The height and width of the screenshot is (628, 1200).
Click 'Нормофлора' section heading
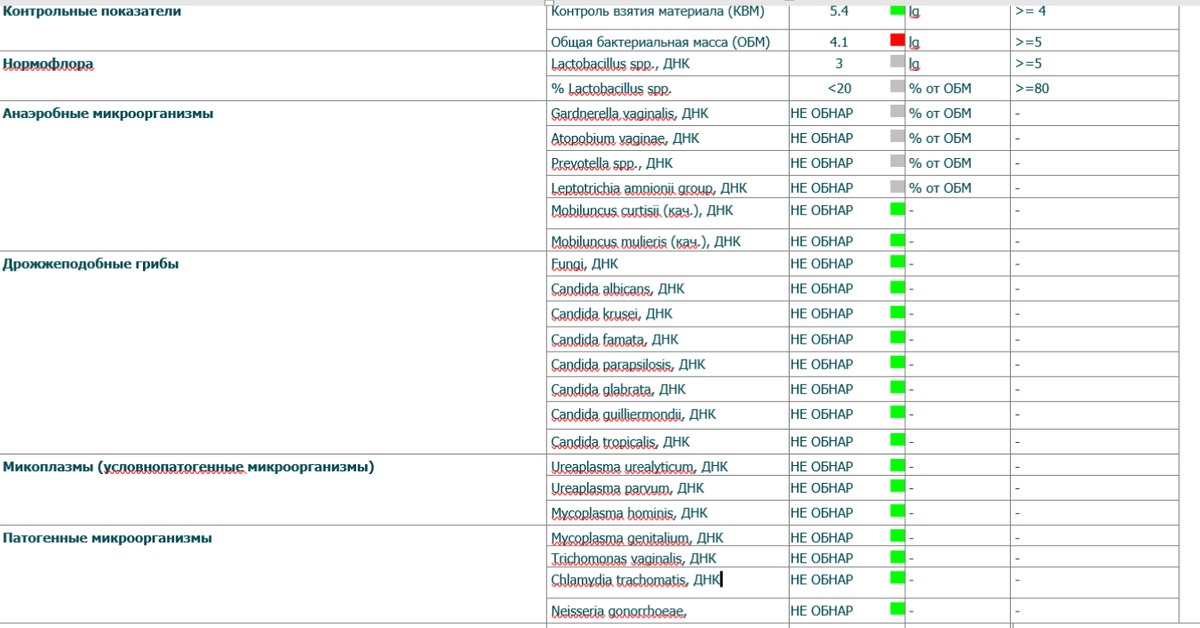pos(48,63)
